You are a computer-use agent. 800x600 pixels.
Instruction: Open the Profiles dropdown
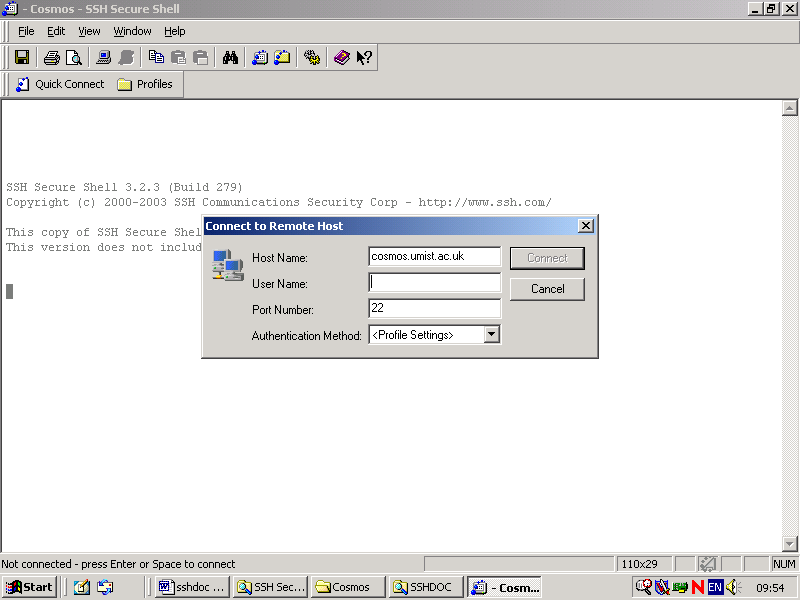tap(145, 84)
